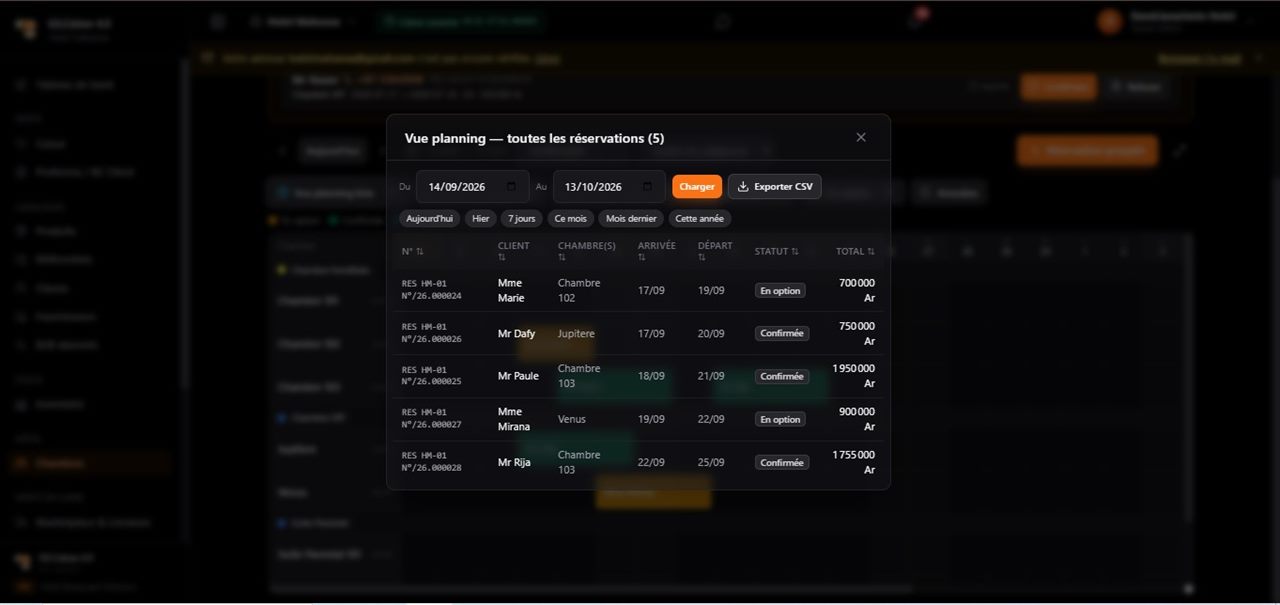Viewport: 1280px width, 605px height.
Task: Open the calendar picker for the Au date
Action: pos(647,187)
